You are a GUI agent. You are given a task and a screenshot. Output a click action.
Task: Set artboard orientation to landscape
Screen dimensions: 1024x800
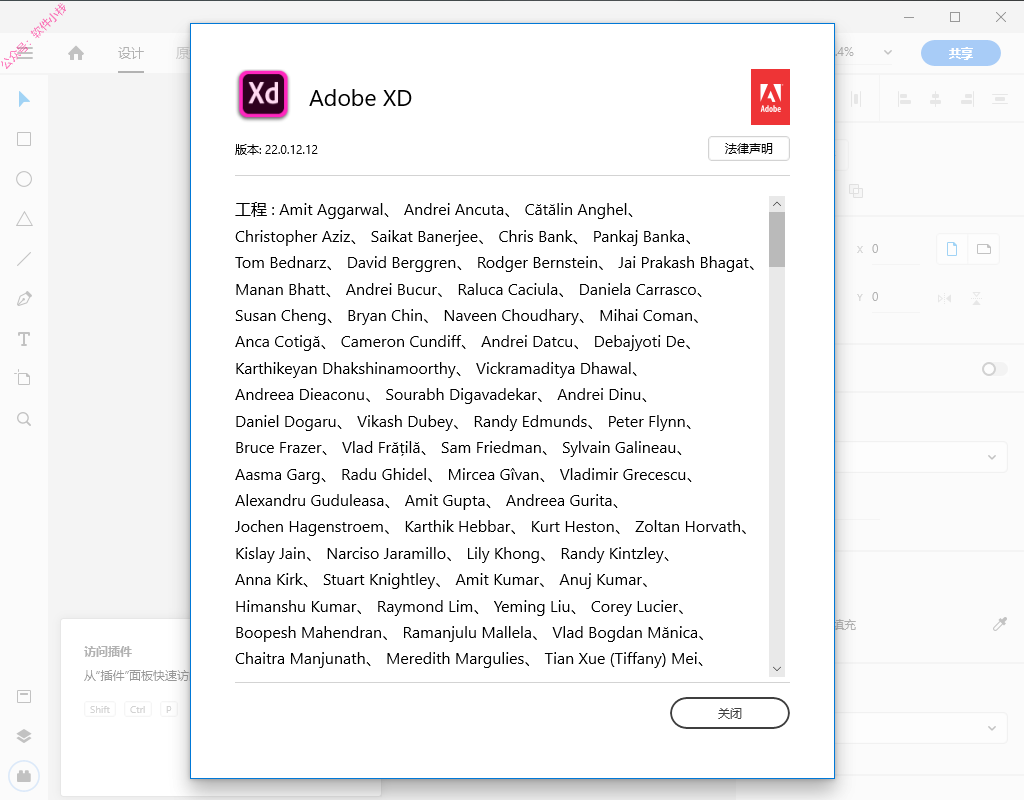point(984,249)
